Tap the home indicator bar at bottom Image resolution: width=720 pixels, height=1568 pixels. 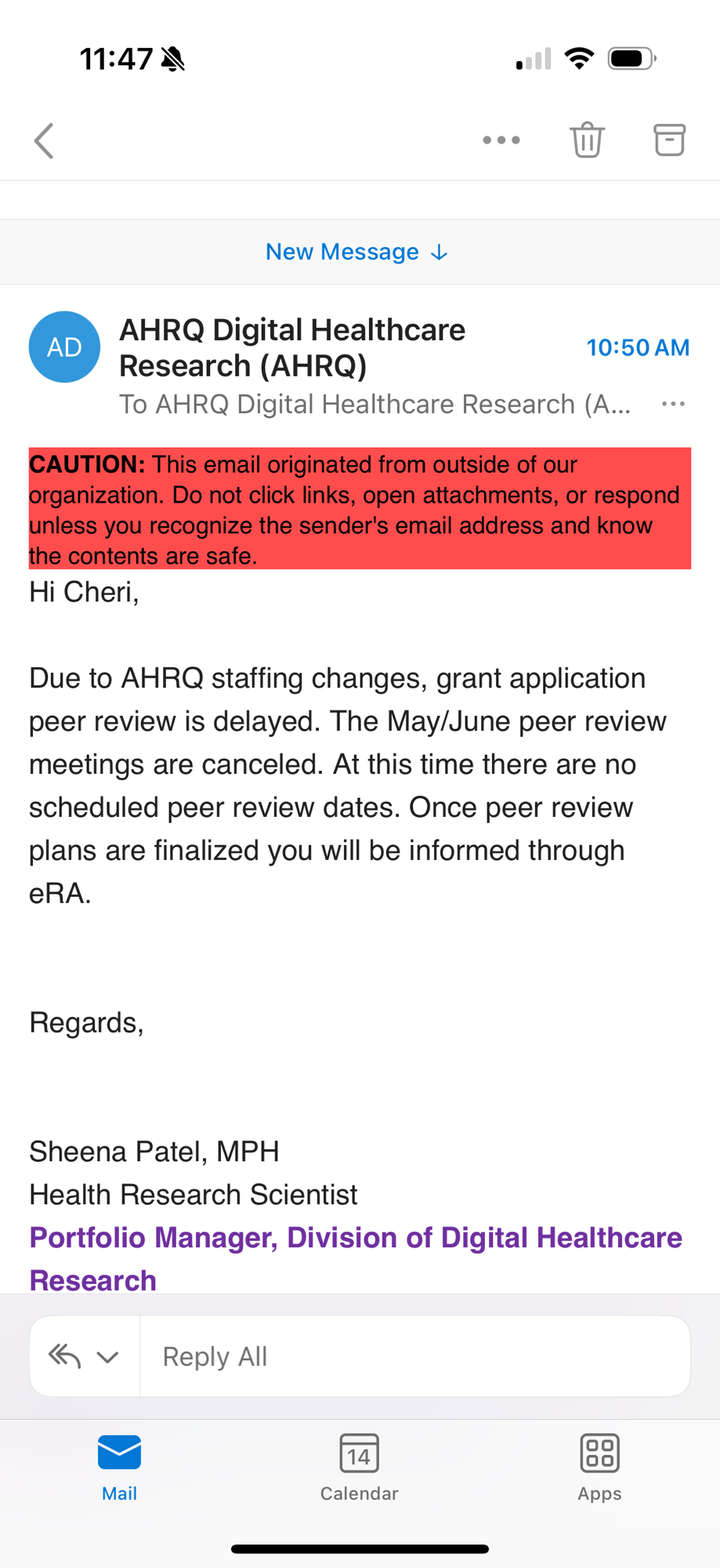(x=360, y=1548)
